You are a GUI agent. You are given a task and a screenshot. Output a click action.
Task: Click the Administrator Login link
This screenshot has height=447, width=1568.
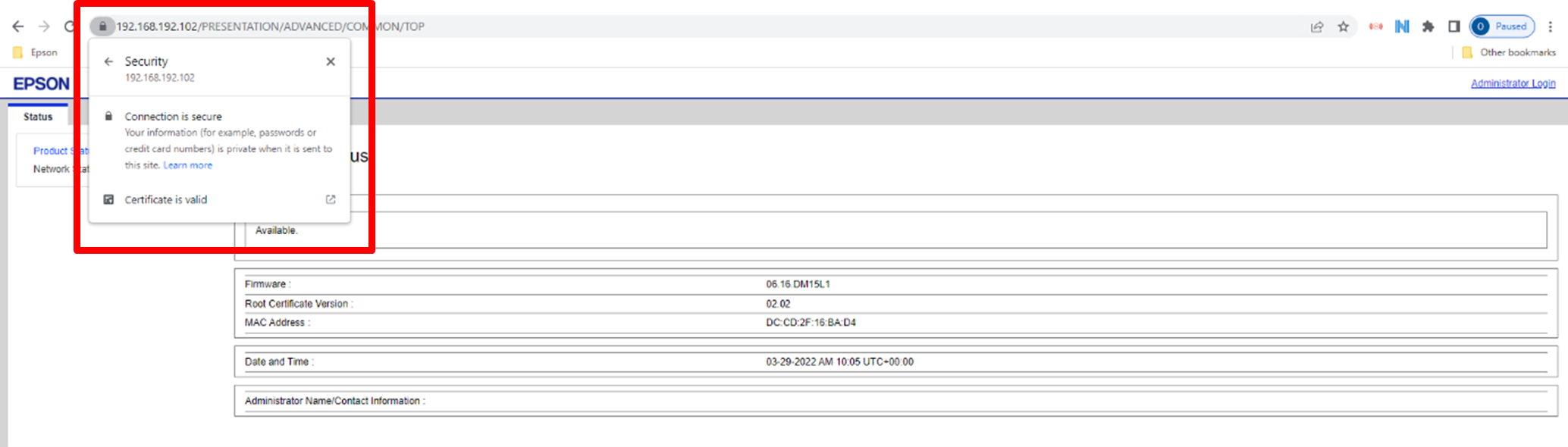[x=1513, y=83]
